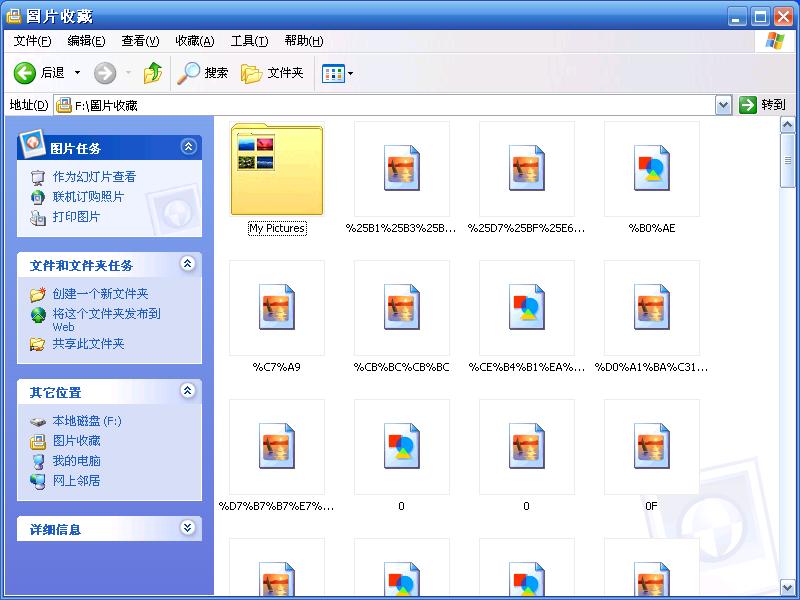Open the 帮助(H) menu
Screen dimensions: 800x600
[x=304, y=41]
